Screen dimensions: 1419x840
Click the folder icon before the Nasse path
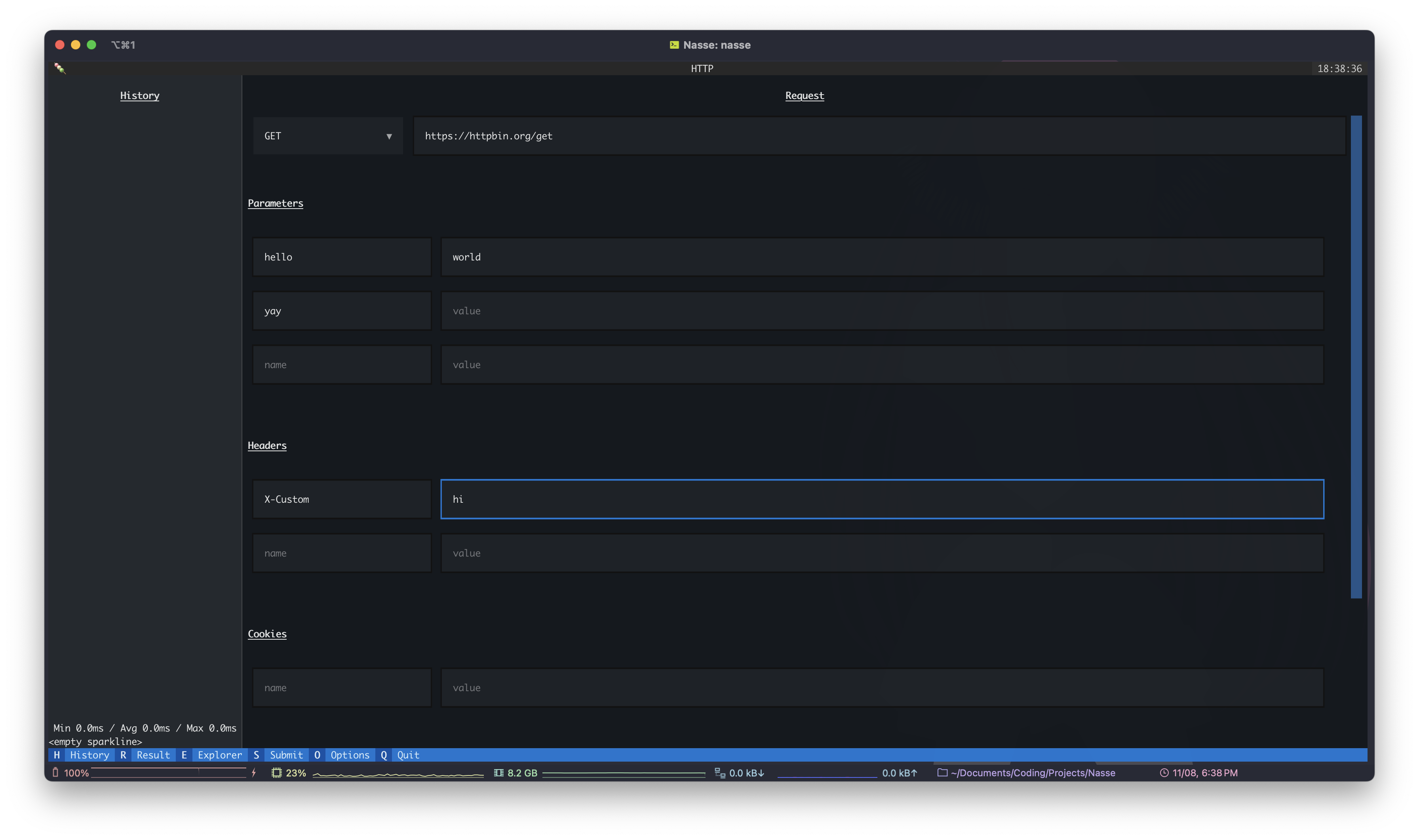[x=942, y=773]
